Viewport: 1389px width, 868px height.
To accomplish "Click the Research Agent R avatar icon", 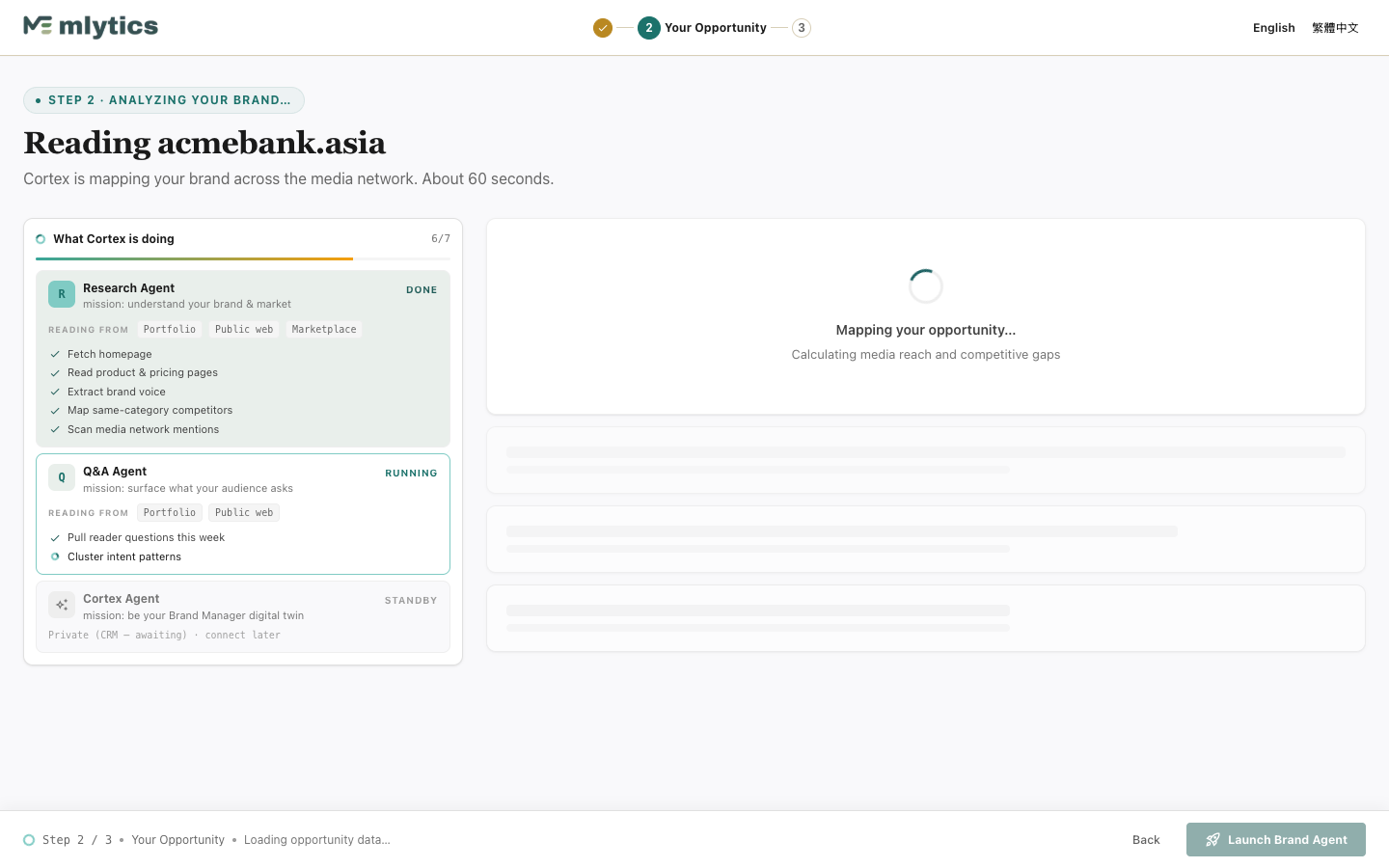I will [62, 294].
